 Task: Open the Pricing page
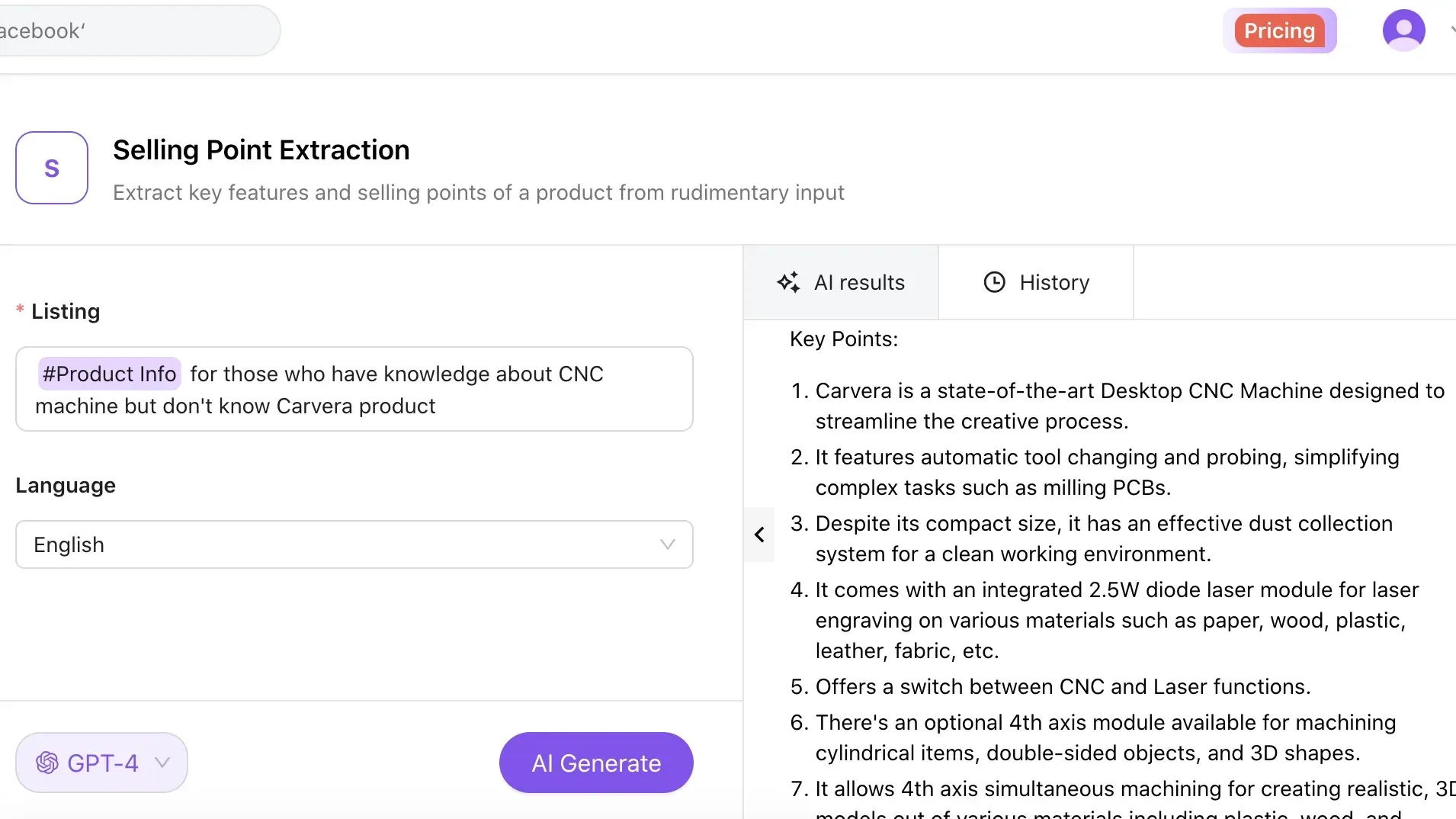1279,31
